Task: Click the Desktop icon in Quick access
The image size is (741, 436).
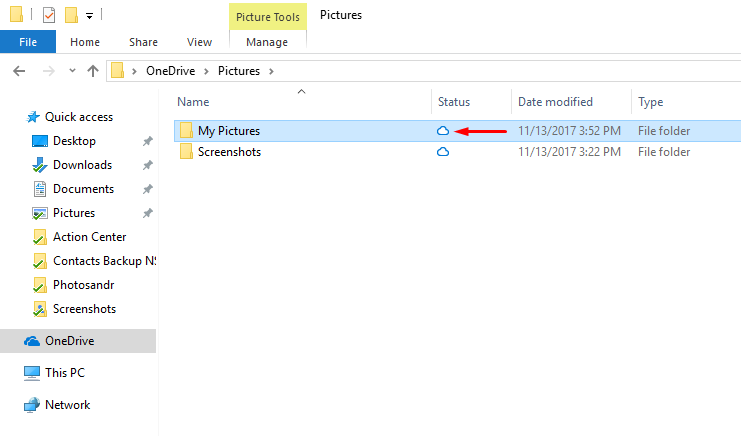Action: pyautogui.click(x=40, y=141)
